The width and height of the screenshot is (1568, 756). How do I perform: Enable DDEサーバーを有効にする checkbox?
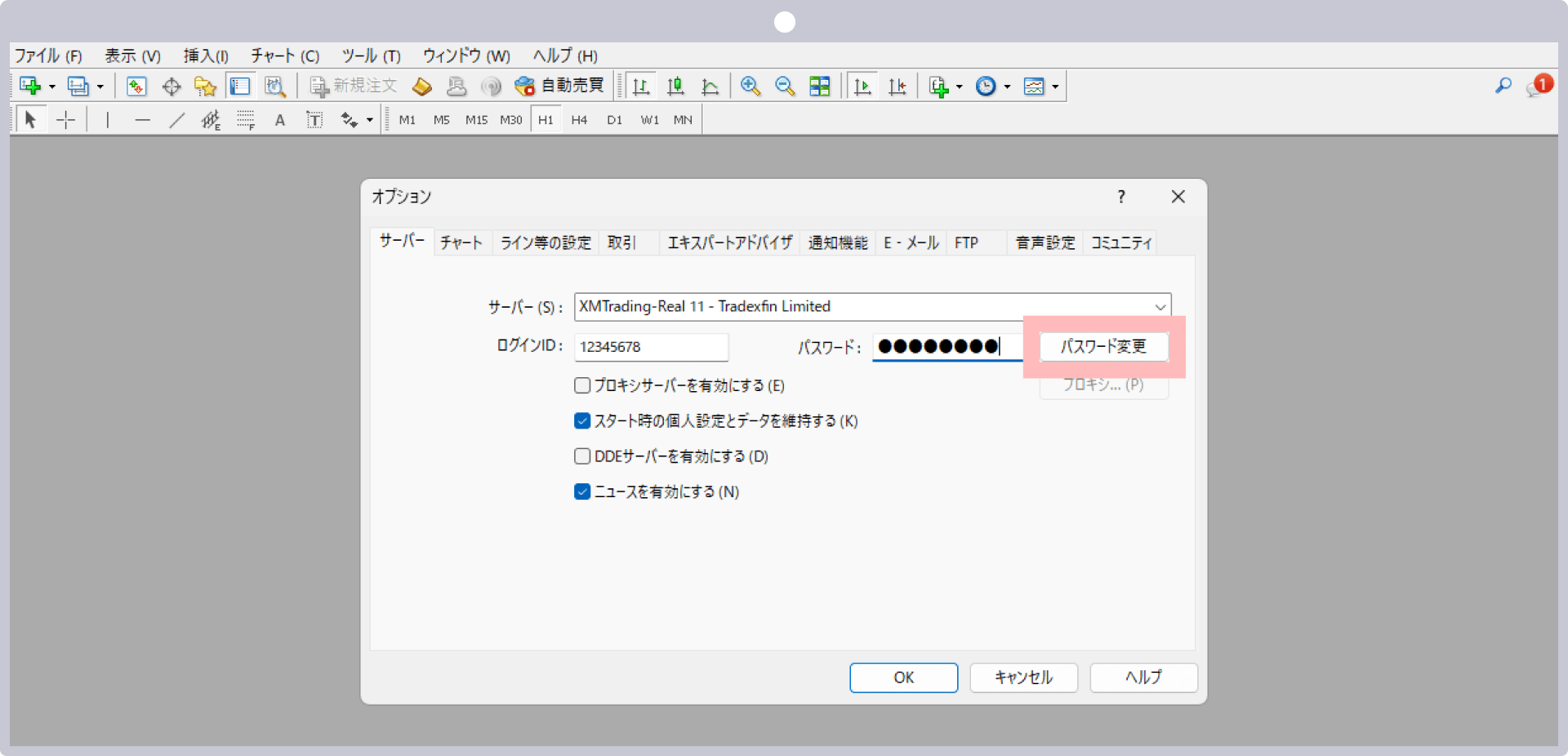coord(582,456)
